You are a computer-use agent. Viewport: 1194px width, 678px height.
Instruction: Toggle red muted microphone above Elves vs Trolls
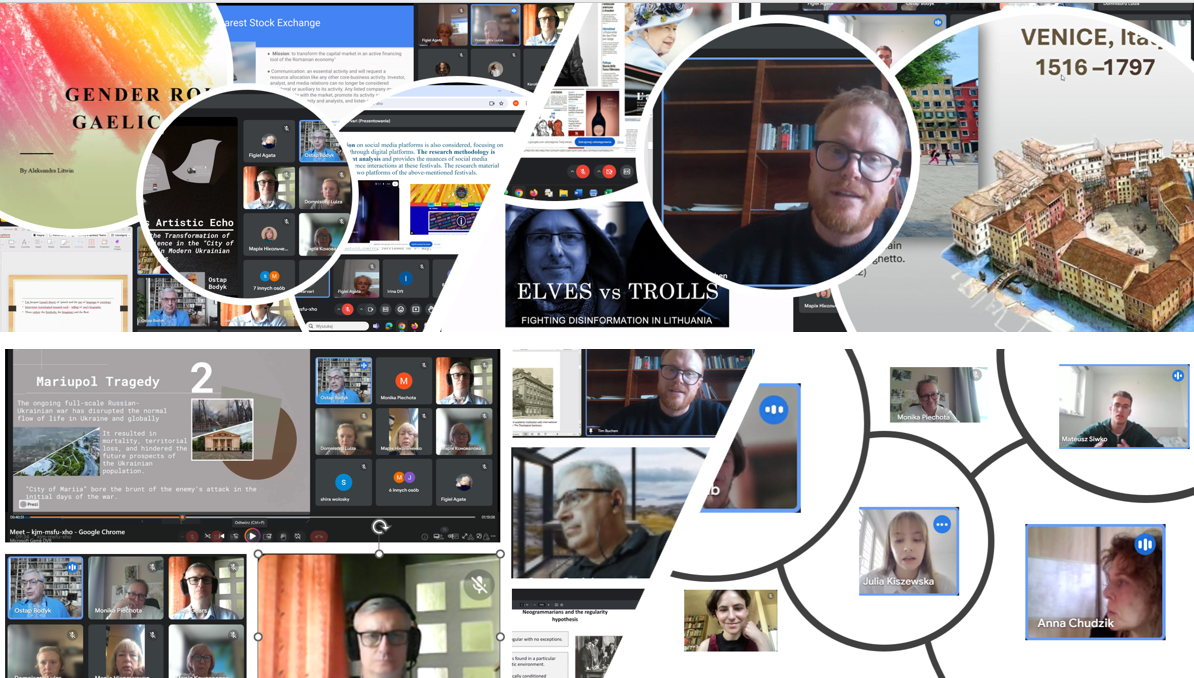point(583,171)
